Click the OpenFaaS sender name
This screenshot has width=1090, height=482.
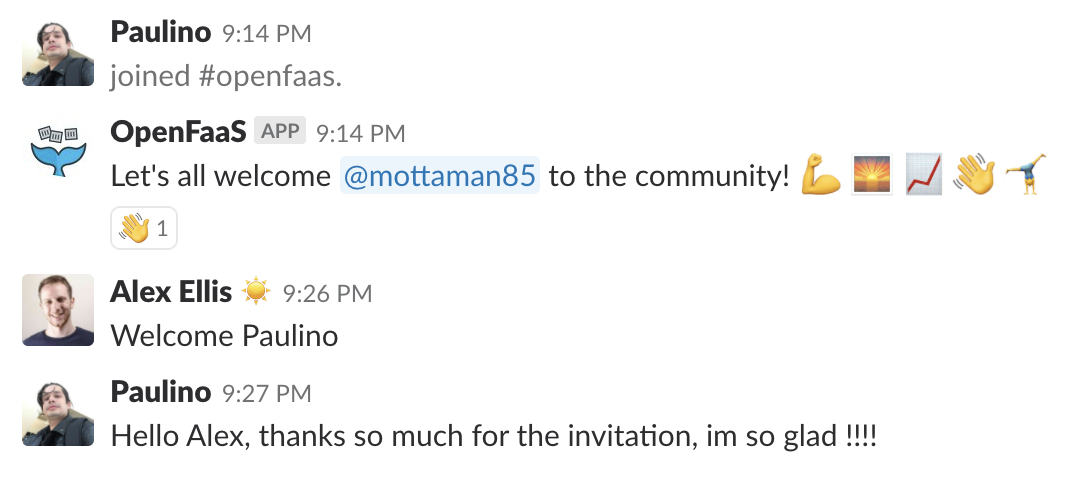click(x=179, y=131)
